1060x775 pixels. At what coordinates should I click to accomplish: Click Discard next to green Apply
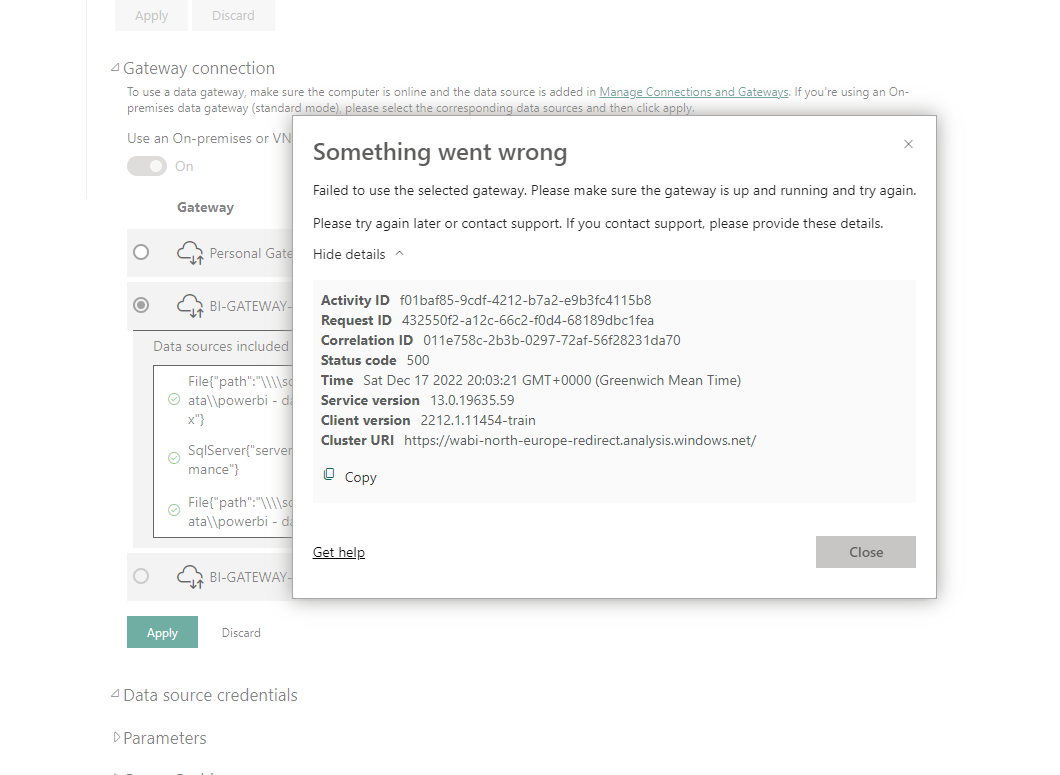pyautogui.click(x=241, y=632)
